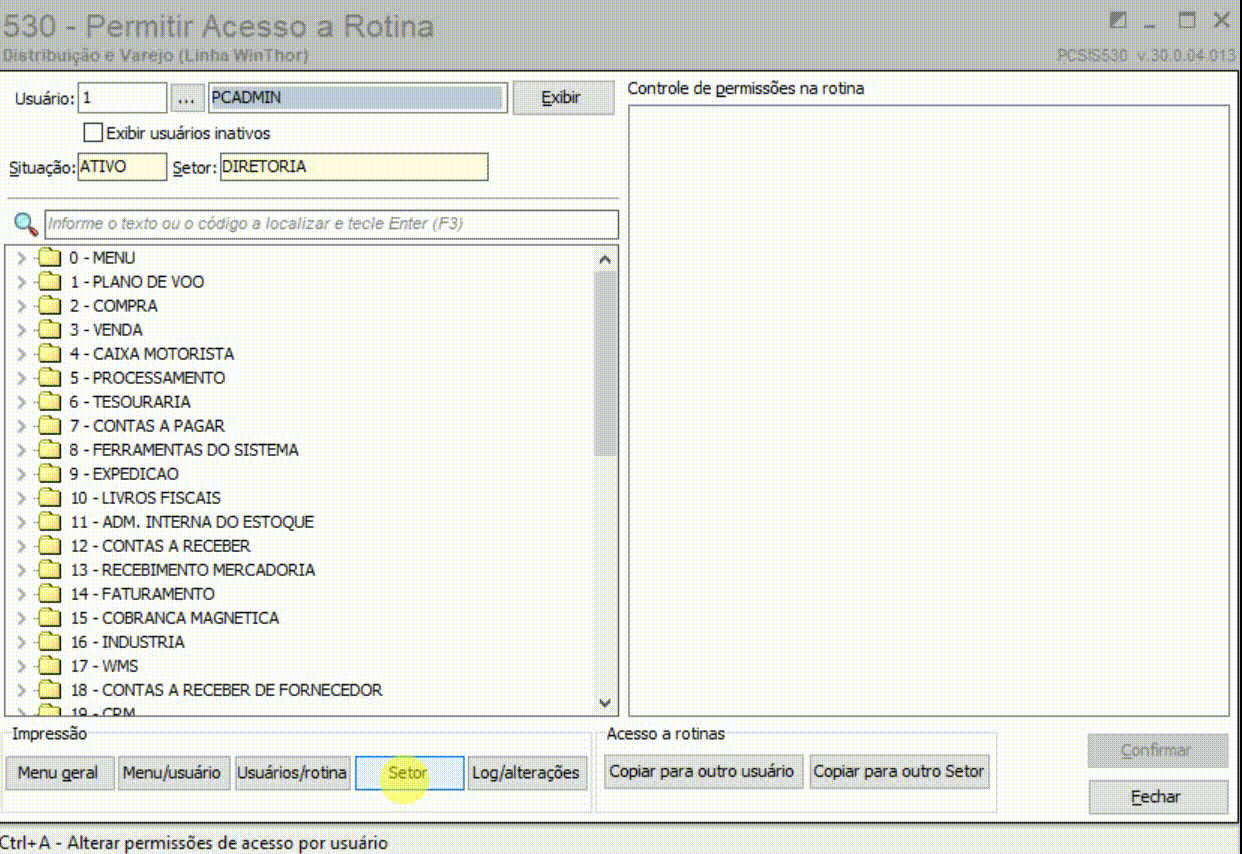
Task: Select the 1 - PLANO DE VOO row
Action: (x=136, y=282)
